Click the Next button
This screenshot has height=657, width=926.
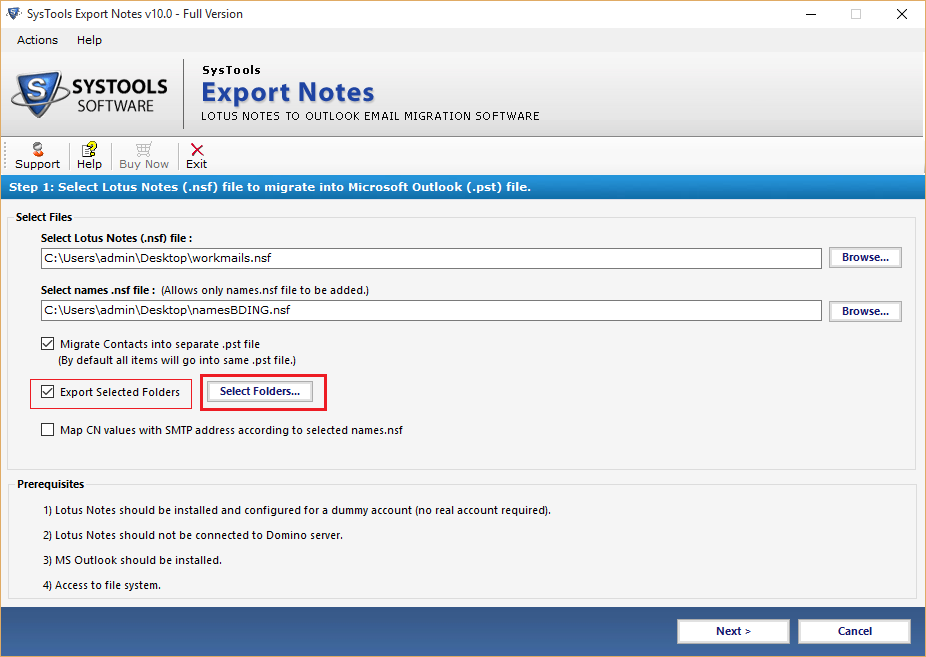[733, 631]
